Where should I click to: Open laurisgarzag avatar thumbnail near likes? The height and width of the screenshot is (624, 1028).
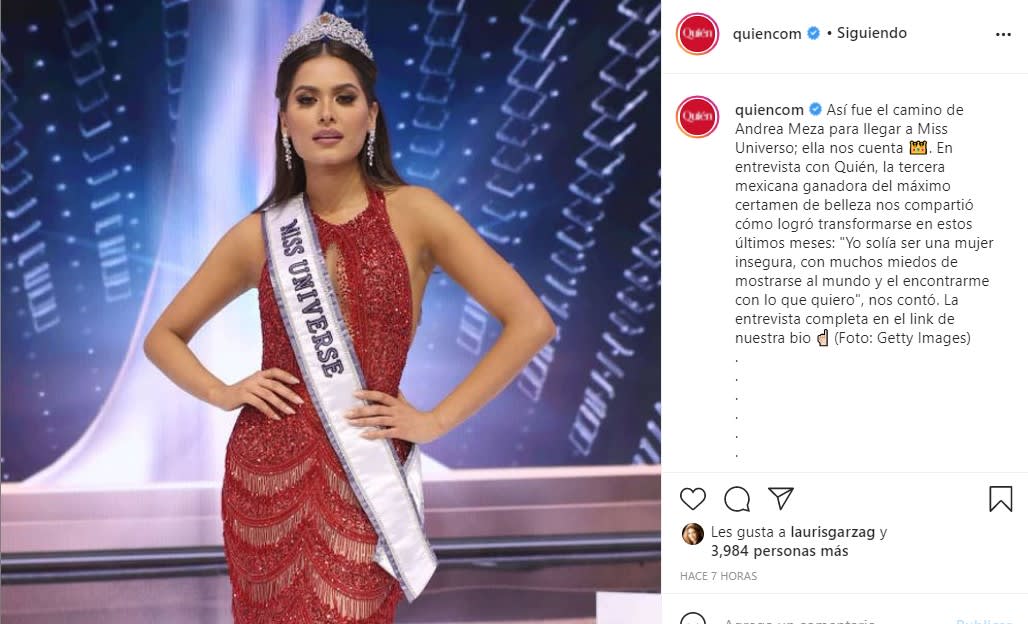pyautogui.click(x=692, y=534)
